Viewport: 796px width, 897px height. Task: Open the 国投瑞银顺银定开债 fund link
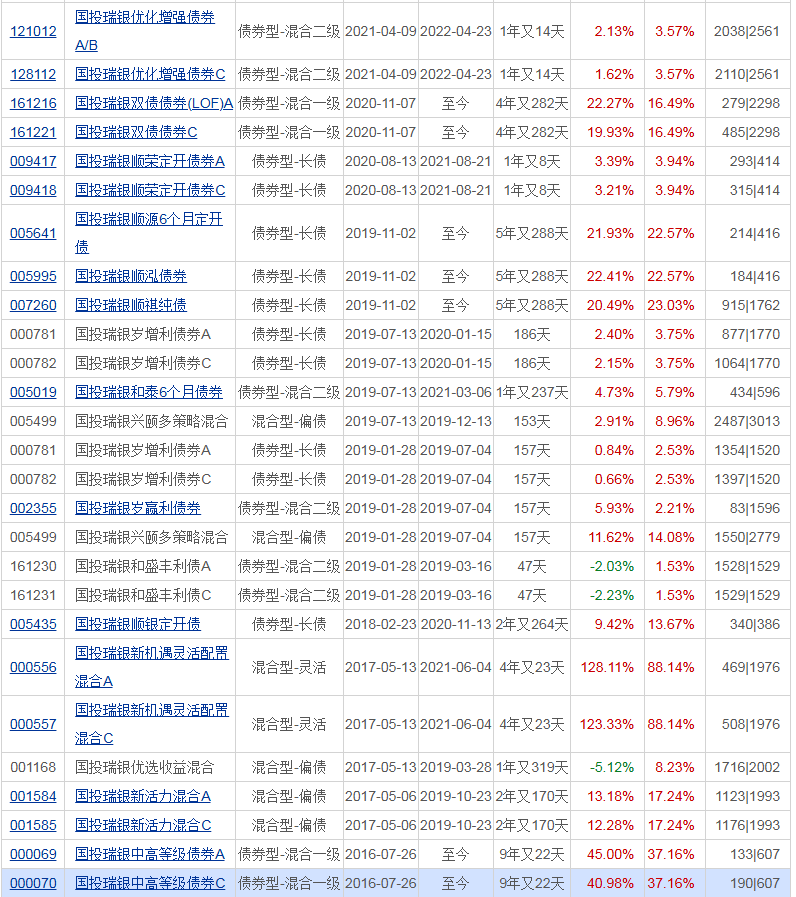point(138,625)
